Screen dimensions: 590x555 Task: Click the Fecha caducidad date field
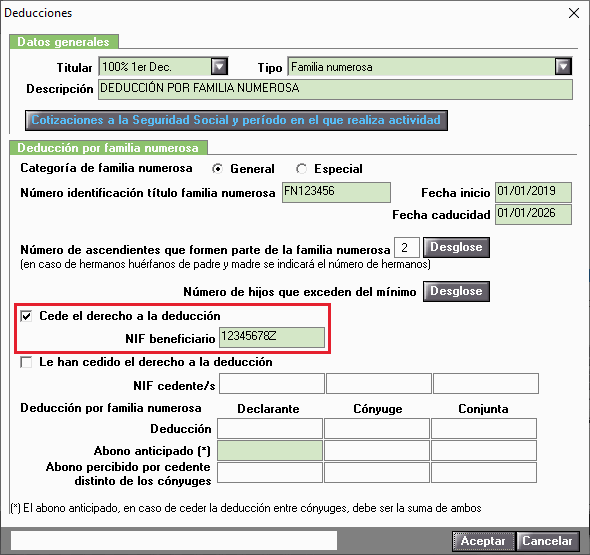[x=533, y=214]
